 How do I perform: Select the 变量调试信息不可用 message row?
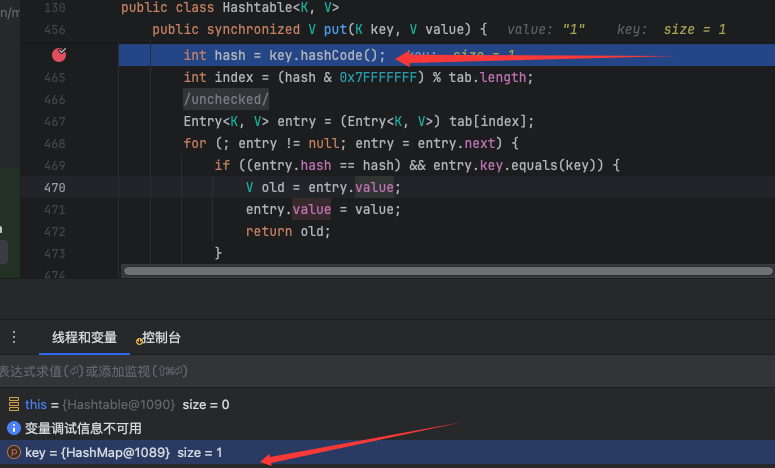(x=388, y=428)
